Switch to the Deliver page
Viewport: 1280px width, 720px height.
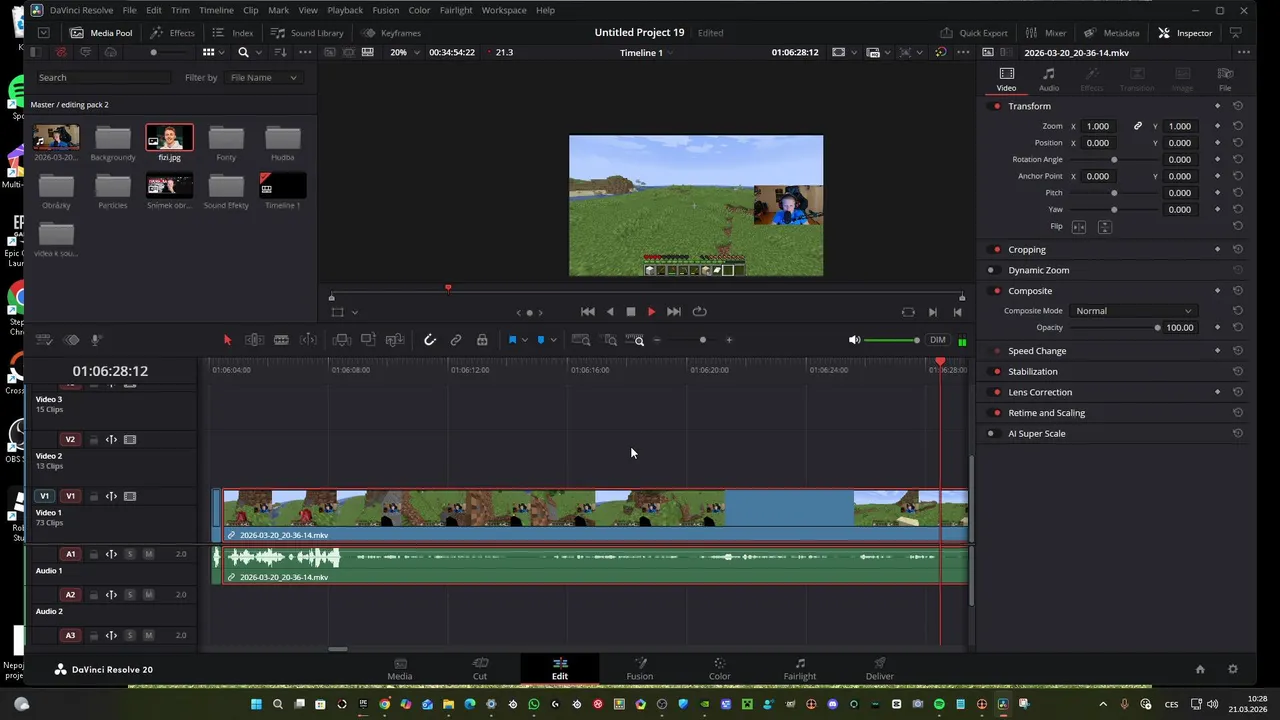click(880, 669)
